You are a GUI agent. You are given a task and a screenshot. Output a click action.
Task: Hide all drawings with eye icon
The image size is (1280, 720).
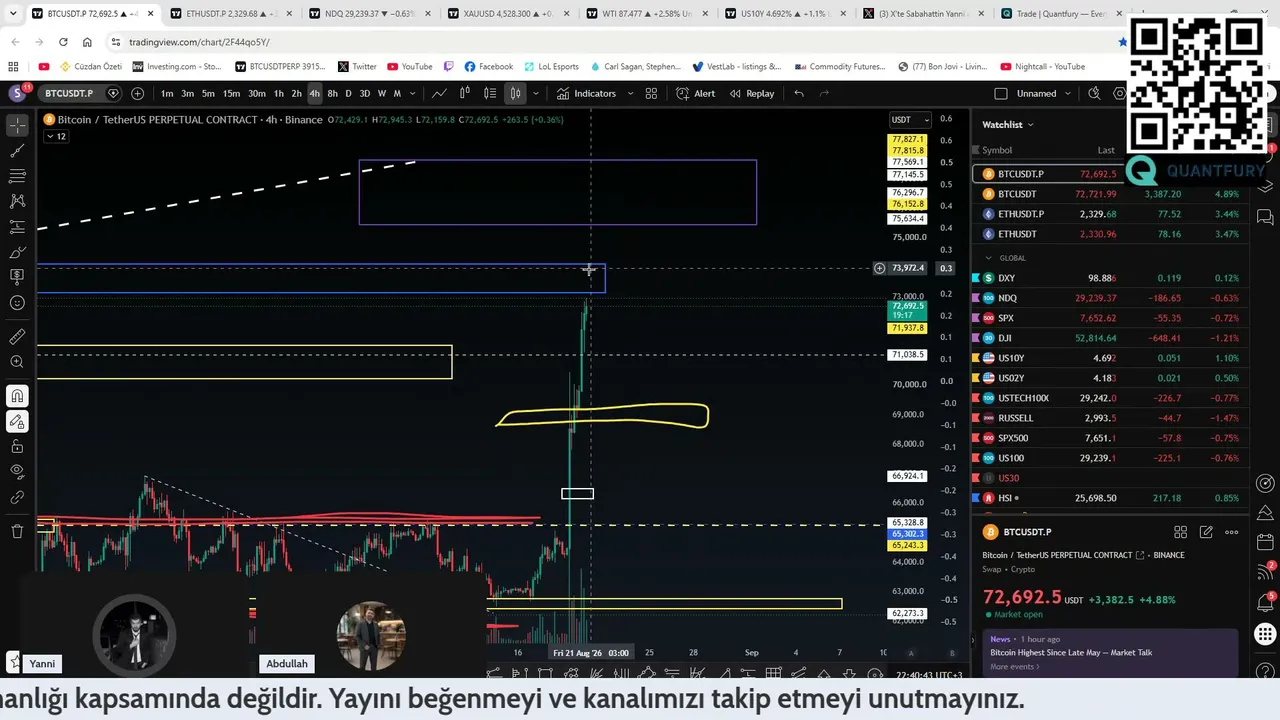tap(17, 471)
